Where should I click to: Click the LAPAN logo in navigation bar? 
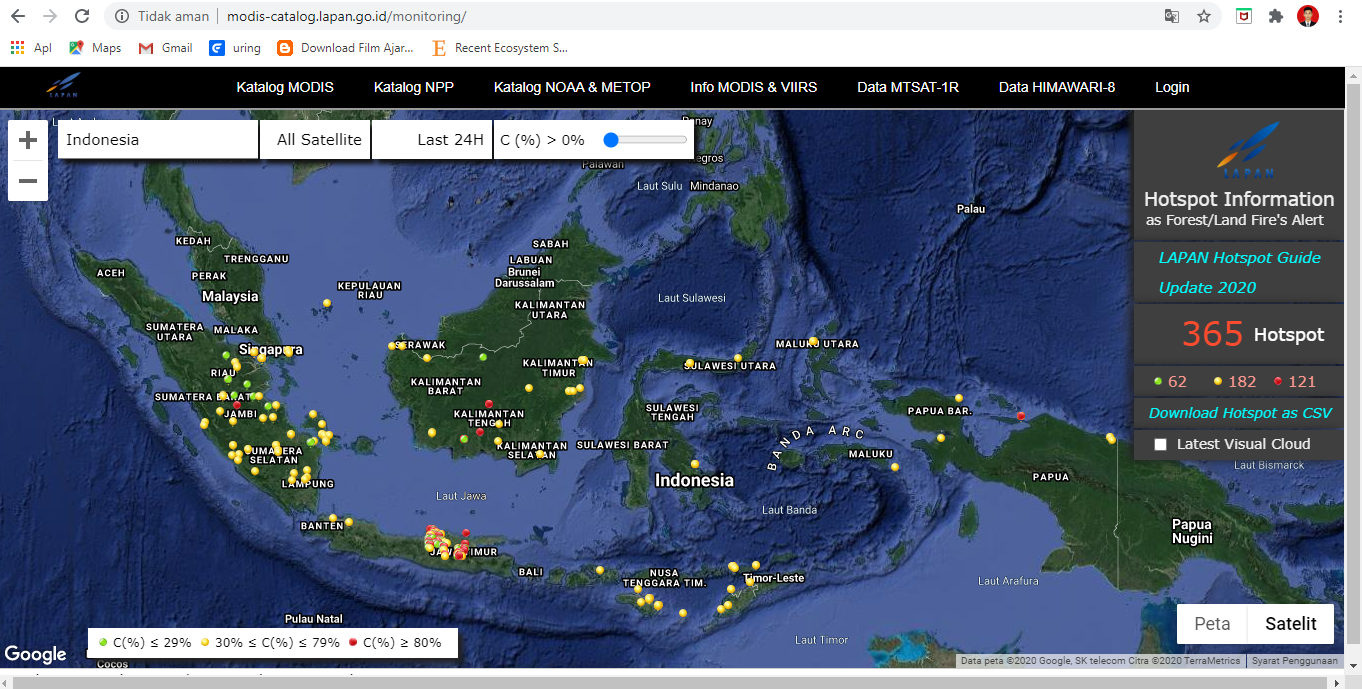click(62, 86)
